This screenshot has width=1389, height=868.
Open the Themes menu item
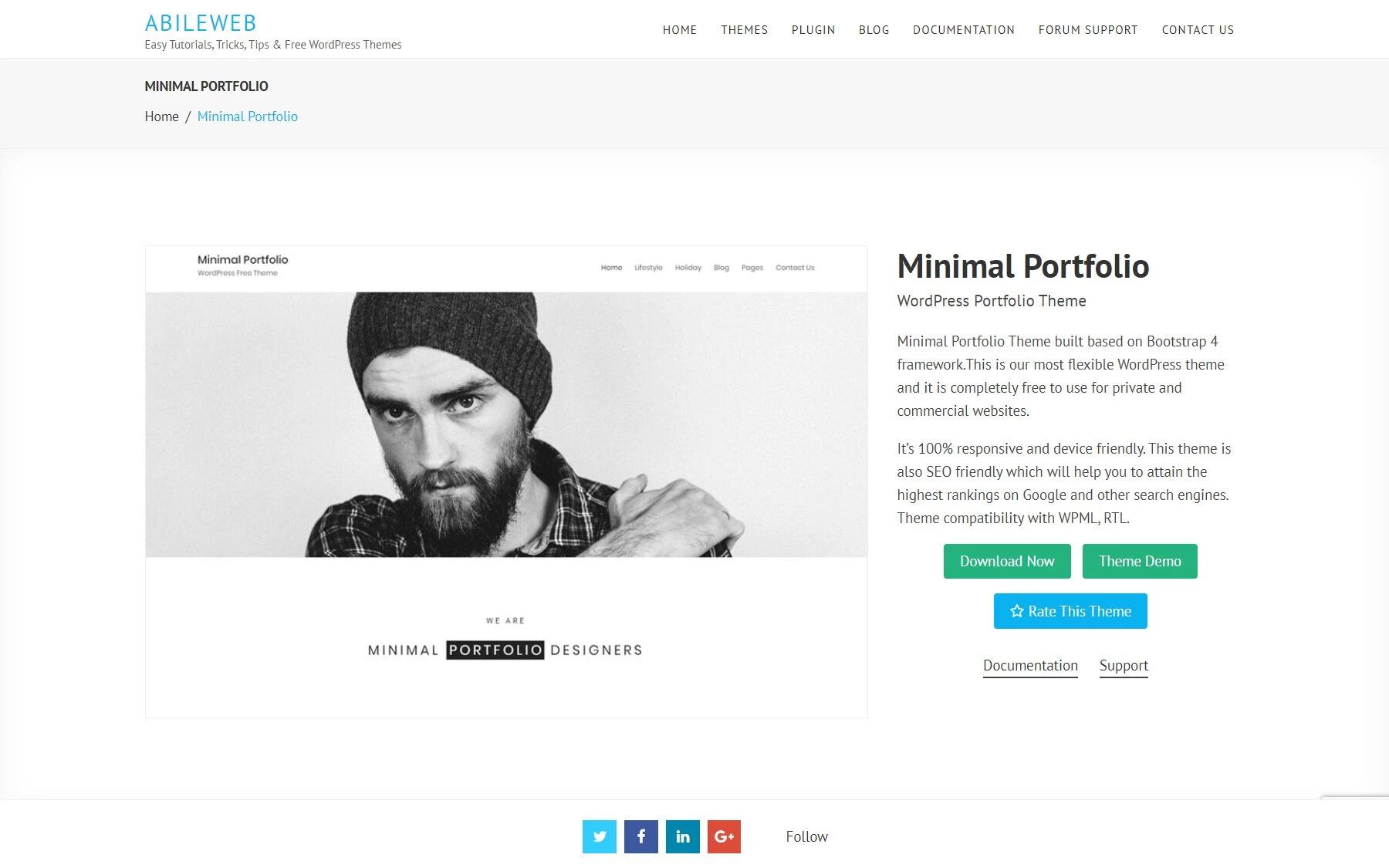coord(745,30)
